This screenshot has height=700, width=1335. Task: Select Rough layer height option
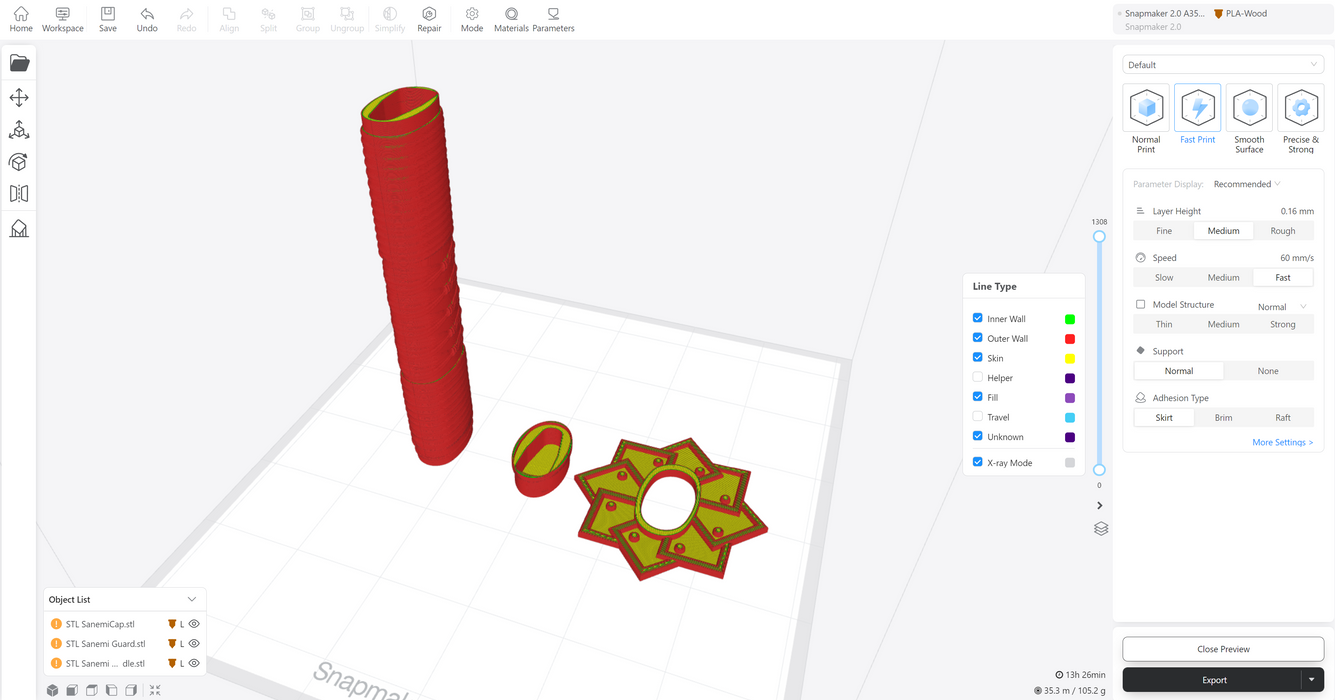1282,231
